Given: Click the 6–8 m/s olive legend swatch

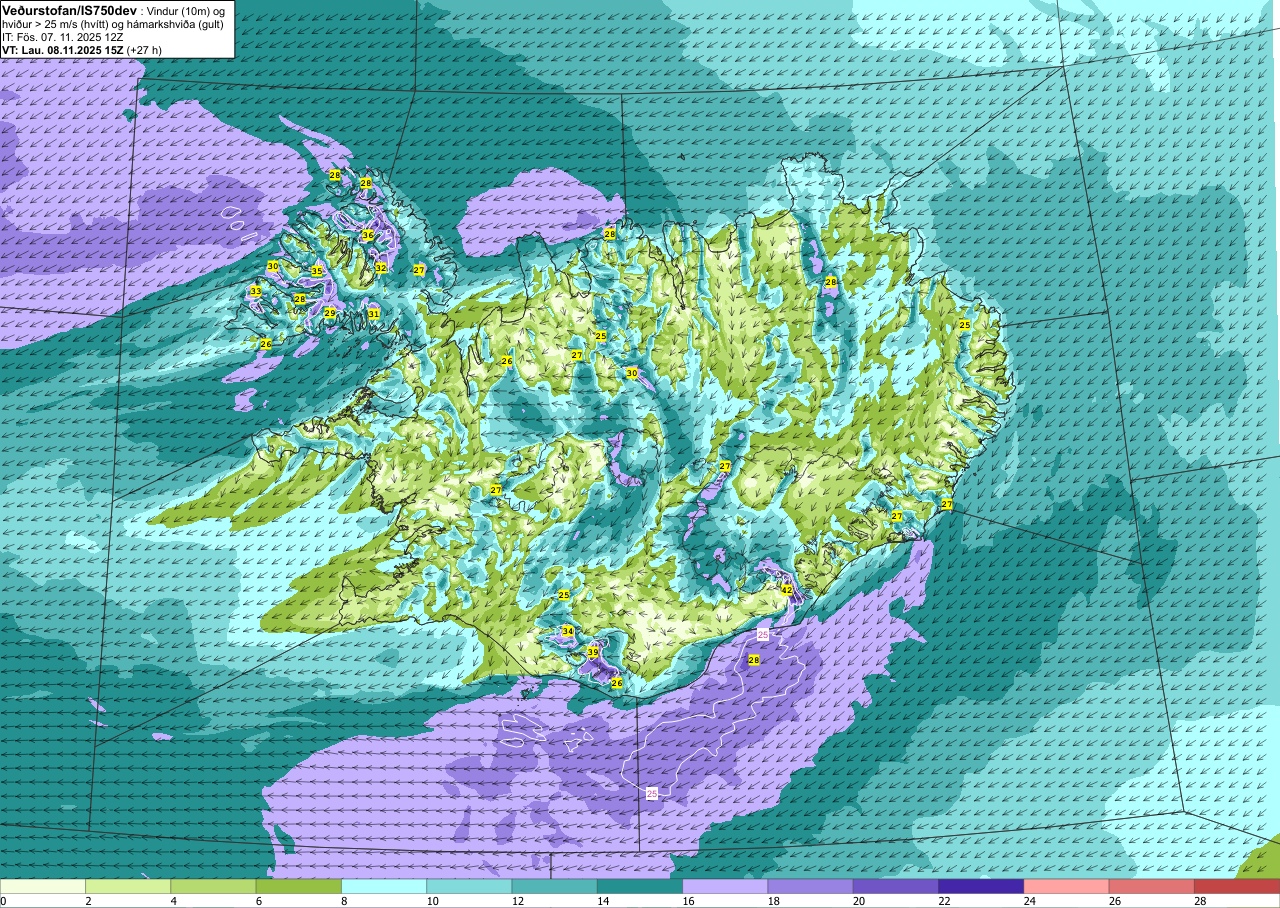Looking at the screenshot, I should click(x=298, y=886).
